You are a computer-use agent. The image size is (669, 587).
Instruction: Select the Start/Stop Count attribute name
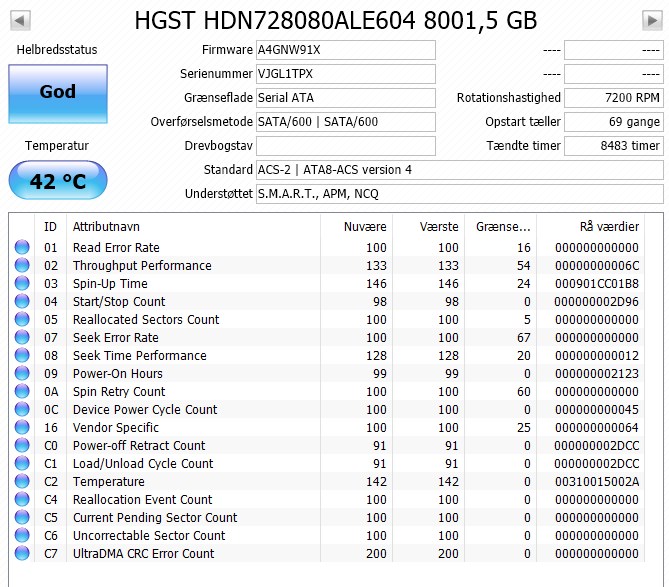pyautogui.click(x=119, y=302)
